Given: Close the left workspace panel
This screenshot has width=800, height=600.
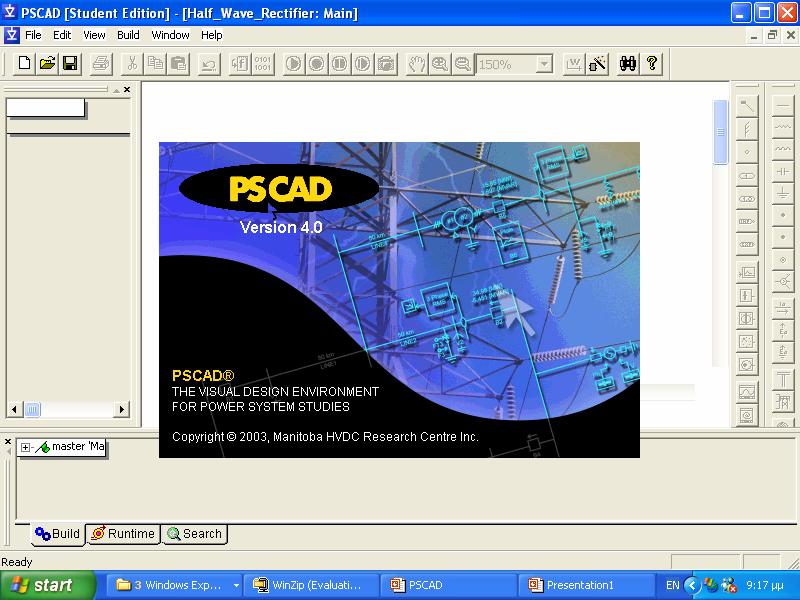Looking at the screenshot, I should [x=127, y=89].
